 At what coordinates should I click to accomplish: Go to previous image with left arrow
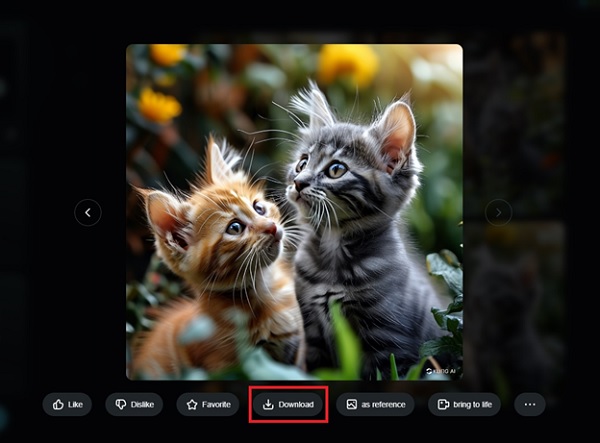click(x=88, y=212)
